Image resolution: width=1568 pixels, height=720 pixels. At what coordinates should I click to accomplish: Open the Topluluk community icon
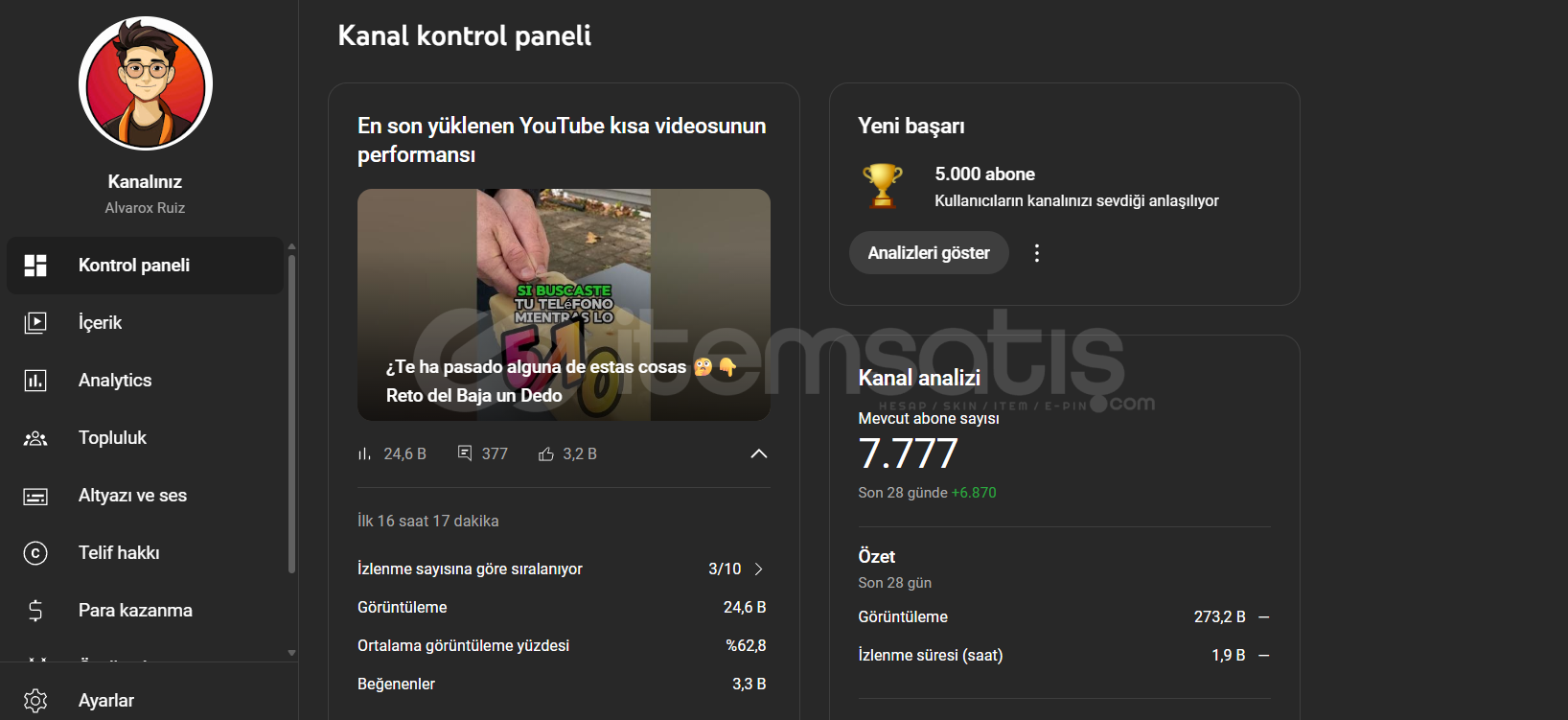(35, 438)
